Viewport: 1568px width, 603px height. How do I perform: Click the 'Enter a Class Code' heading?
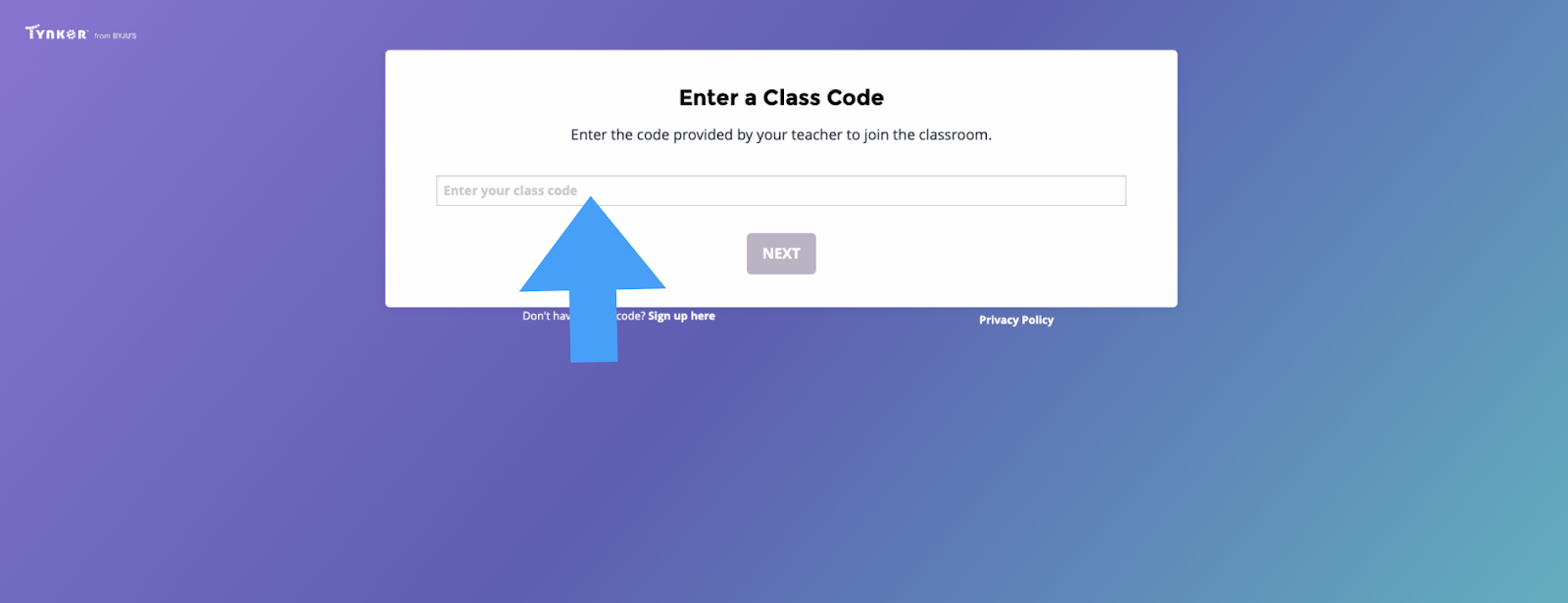point(781,97)
